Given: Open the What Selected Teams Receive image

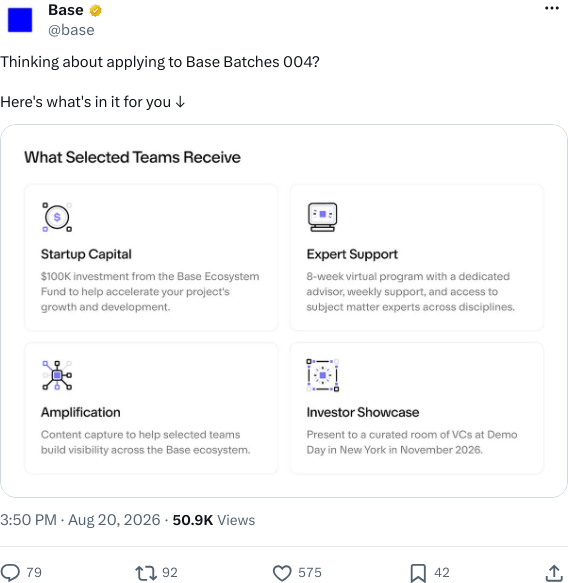Looking at the screenshot, I should tap(284, 311).
